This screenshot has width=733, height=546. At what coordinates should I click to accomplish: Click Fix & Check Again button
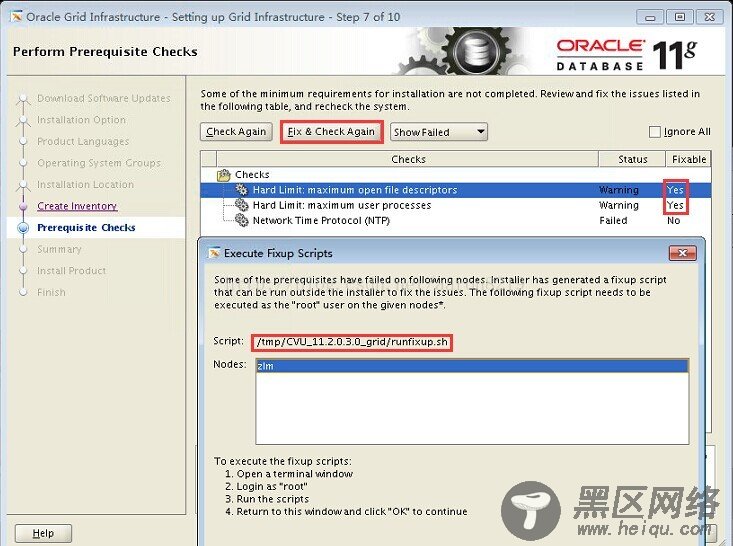click(x=331, y=132)
